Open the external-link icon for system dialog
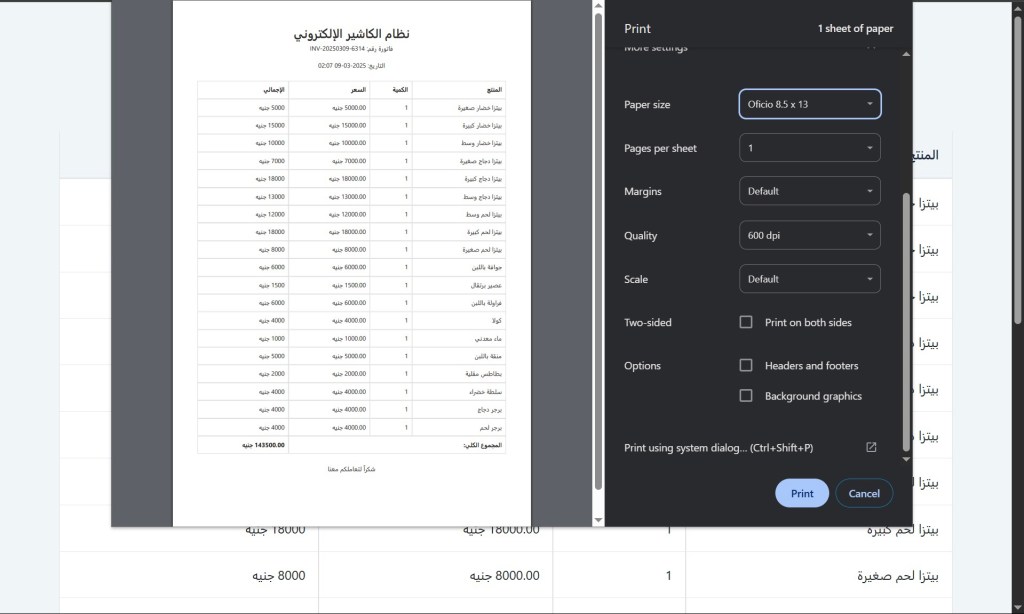 pos(871,447)
